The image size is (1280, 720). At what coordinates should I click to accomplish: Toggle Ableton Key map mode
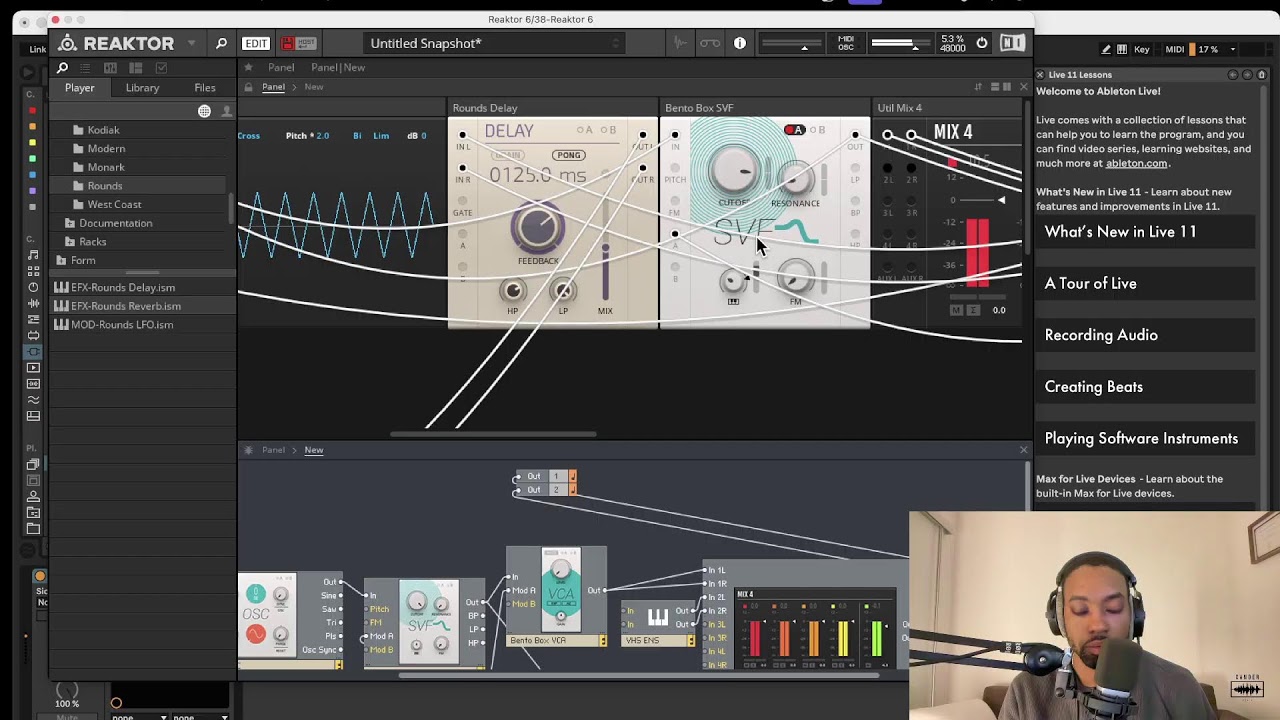tap(1142, 49)
